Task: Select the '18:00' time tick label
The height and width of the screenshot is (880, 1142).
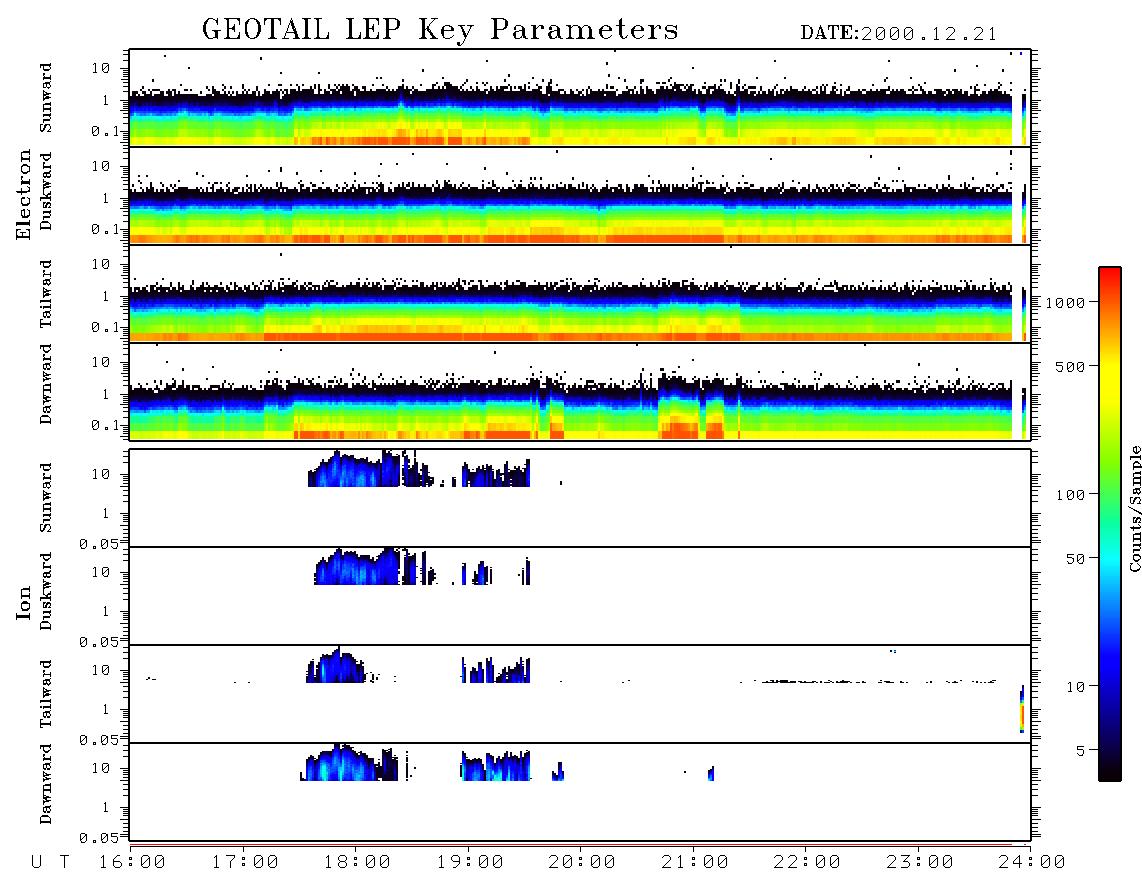Action: [357, 863]
